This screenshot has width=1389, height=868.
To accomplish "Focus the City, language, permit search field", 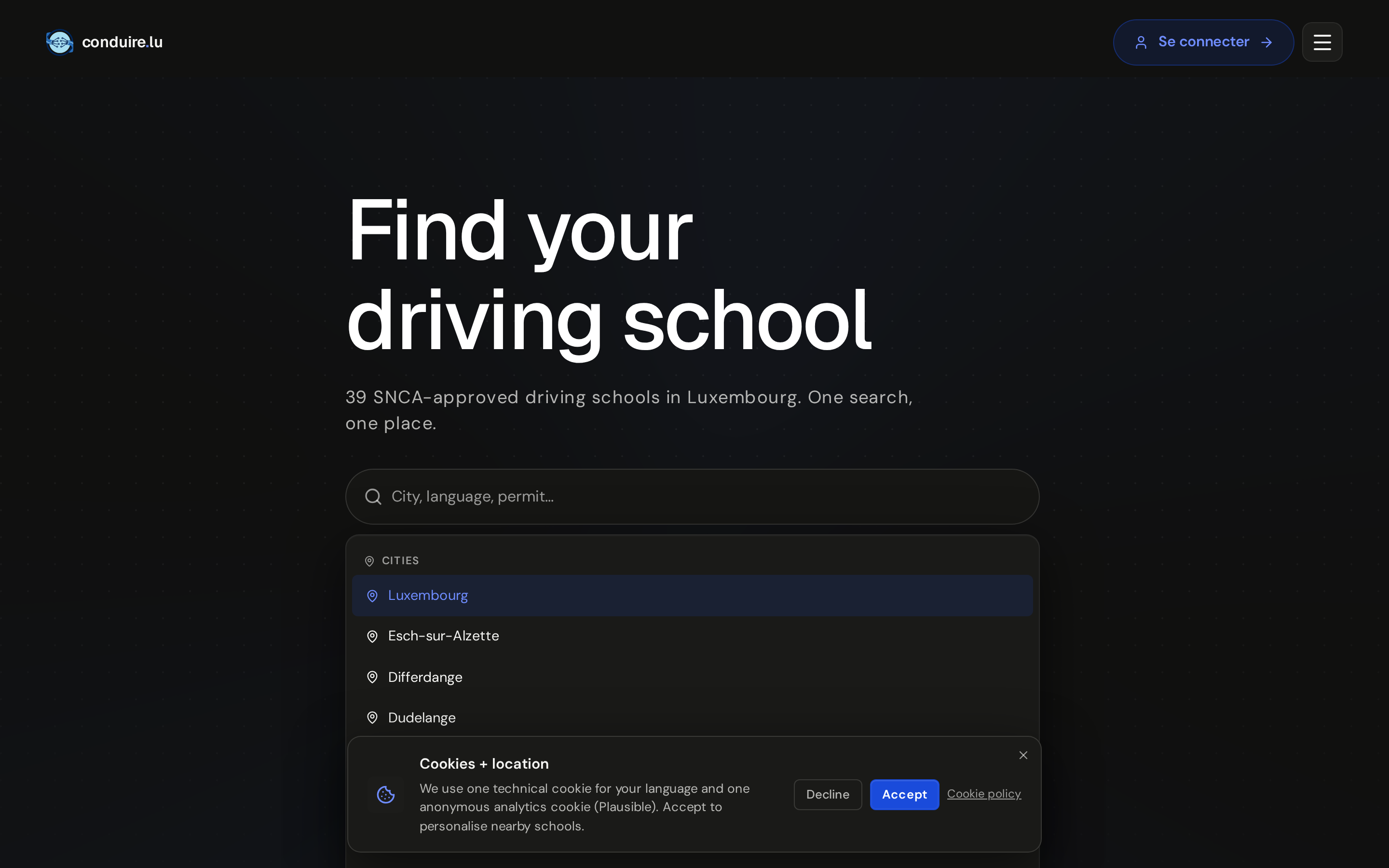I will (692, 497).
